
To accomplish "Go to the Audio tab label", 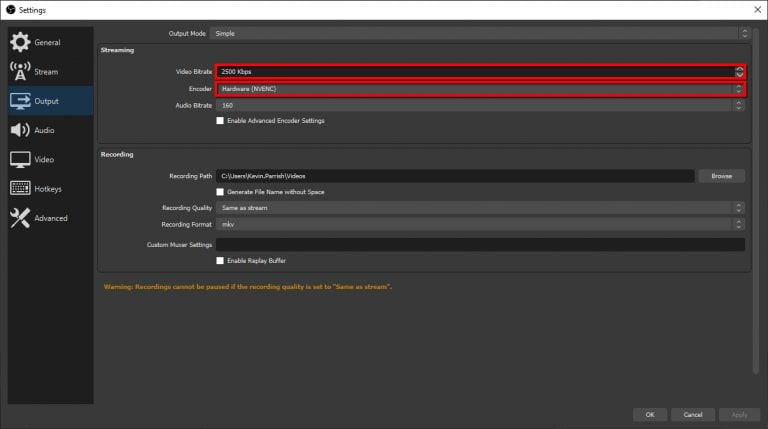I will coord(44,130).
